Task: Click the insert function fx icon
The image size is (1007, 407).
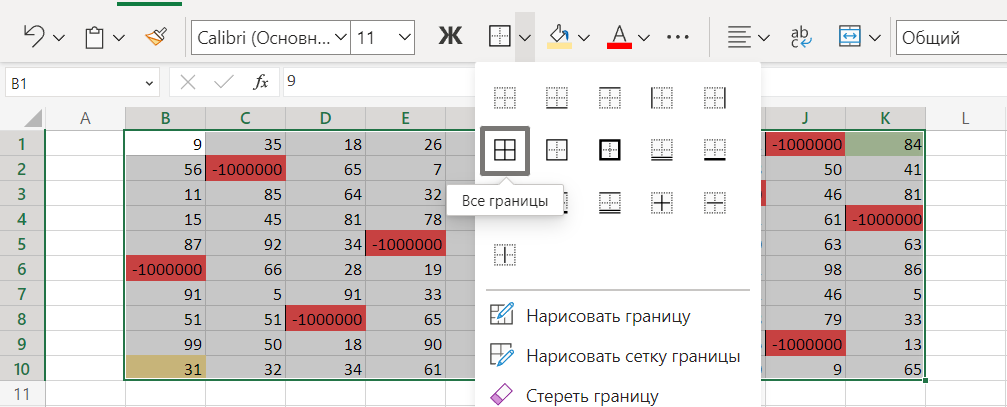Action: pyautogui.click(x=261, y=83)
